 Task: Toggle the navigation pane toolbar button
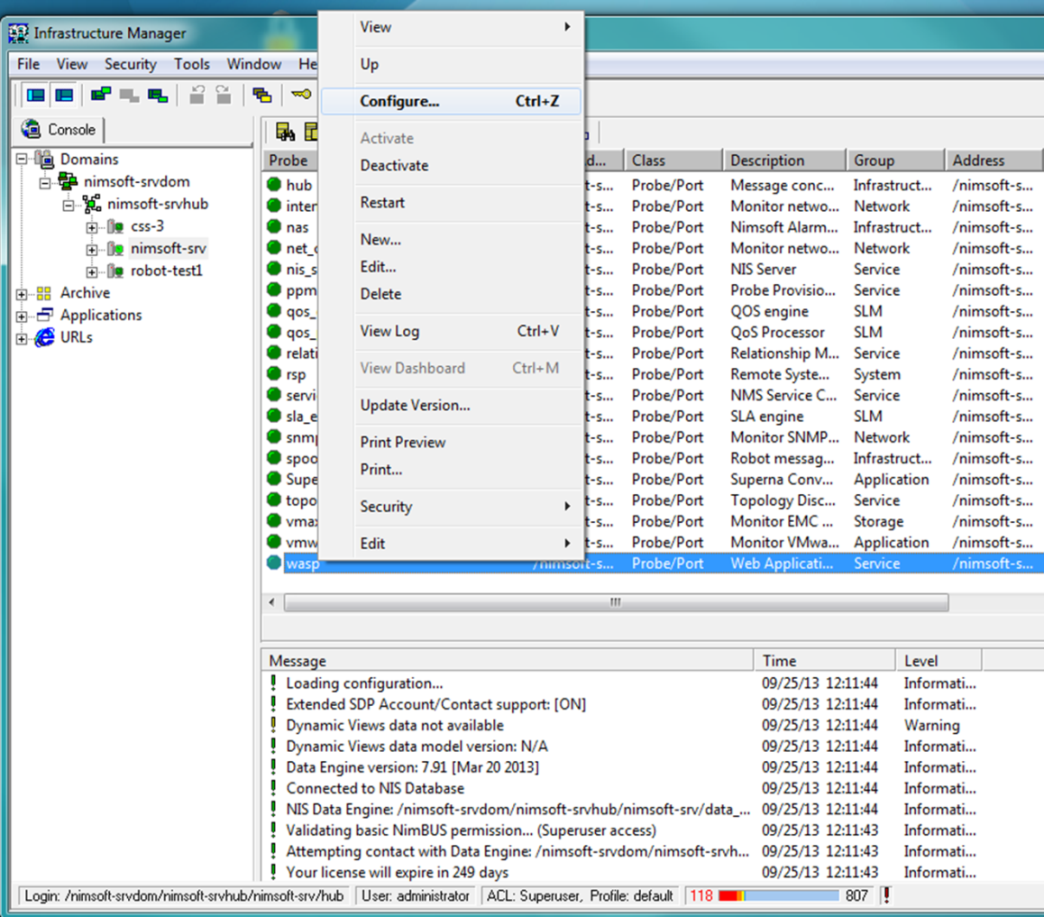tap(36, 95)
